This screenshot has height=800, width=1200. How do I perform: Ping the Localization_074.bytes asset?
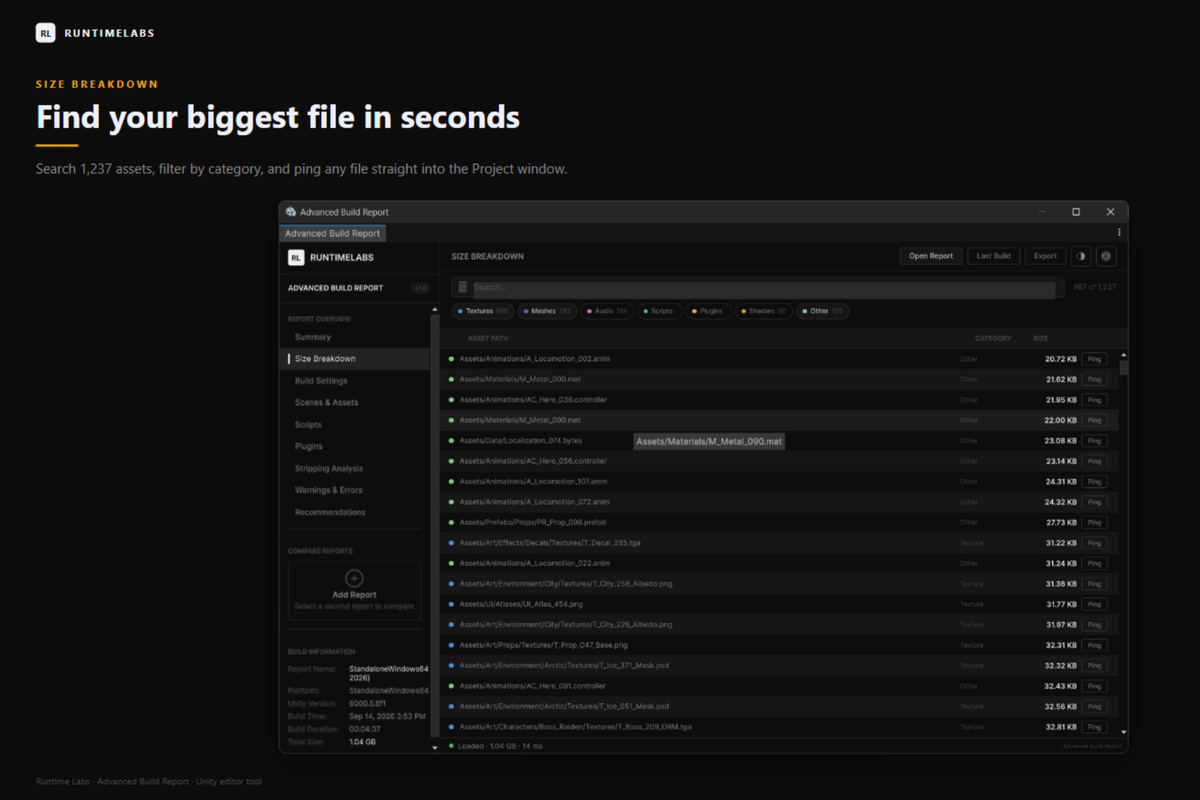(1095, 441)
